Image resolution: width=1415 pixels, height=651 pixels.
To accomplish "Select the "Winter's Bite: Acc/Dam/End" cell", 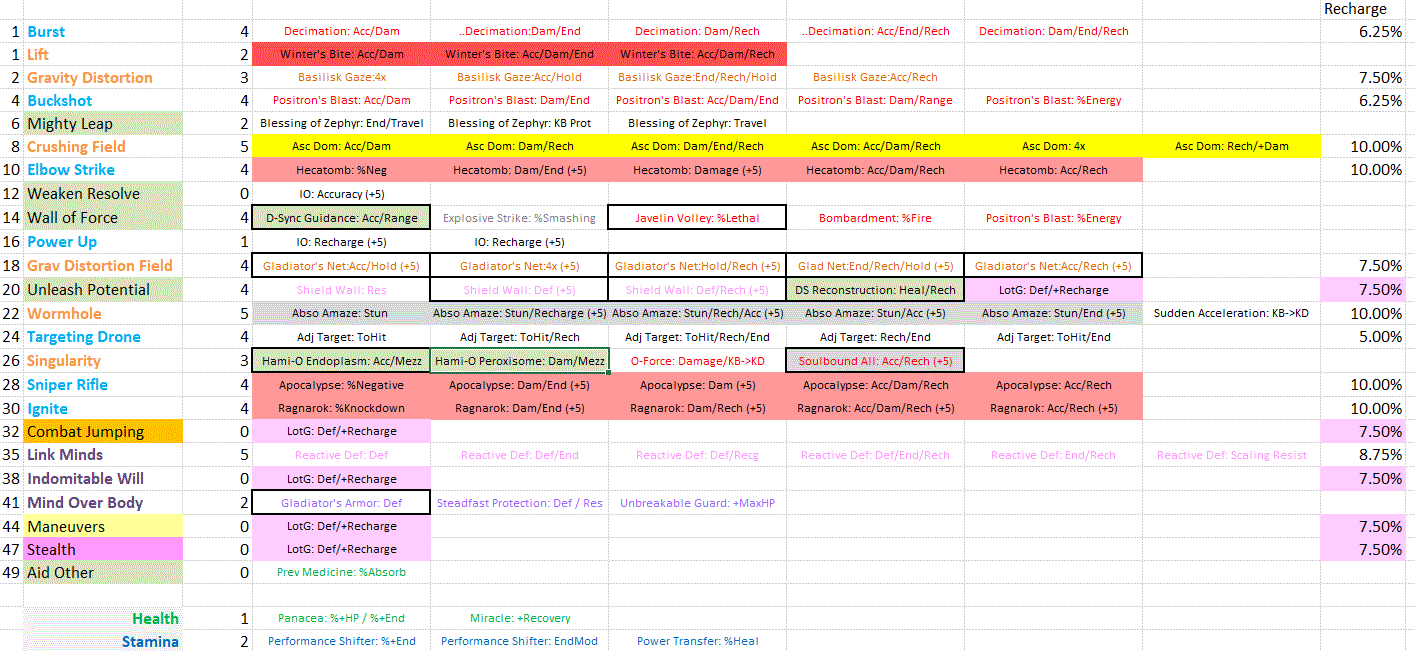I will 519,54.
